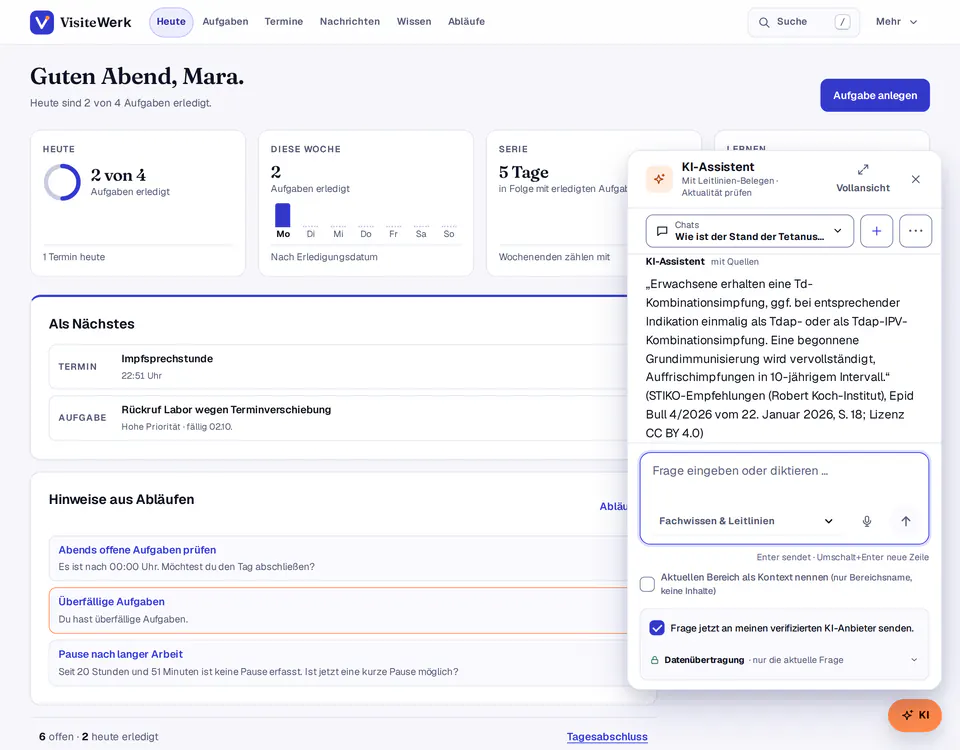Screen dimensions: 960x750
Task: Click the lock icon beside Datenübertragung
Action: coord(654,660)
